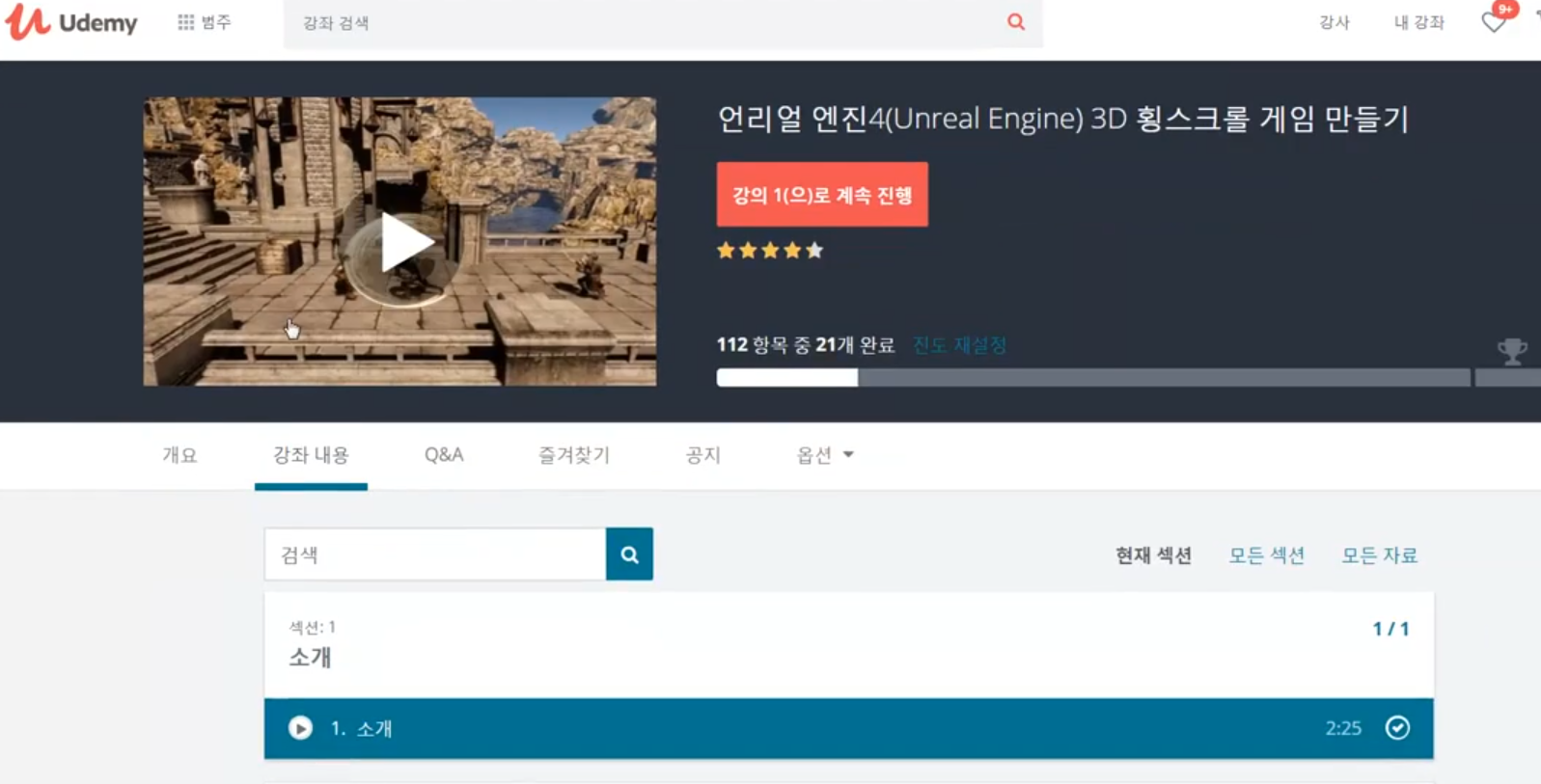1541x784 pixels.
Task: Click the 1 / 1 section progress count
Action: (x=1390, y=629)
